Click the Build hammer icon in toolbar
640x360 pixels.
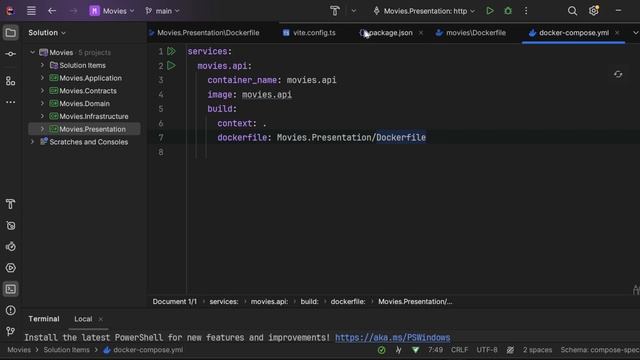pyautogui.click(x=335, y=11)
